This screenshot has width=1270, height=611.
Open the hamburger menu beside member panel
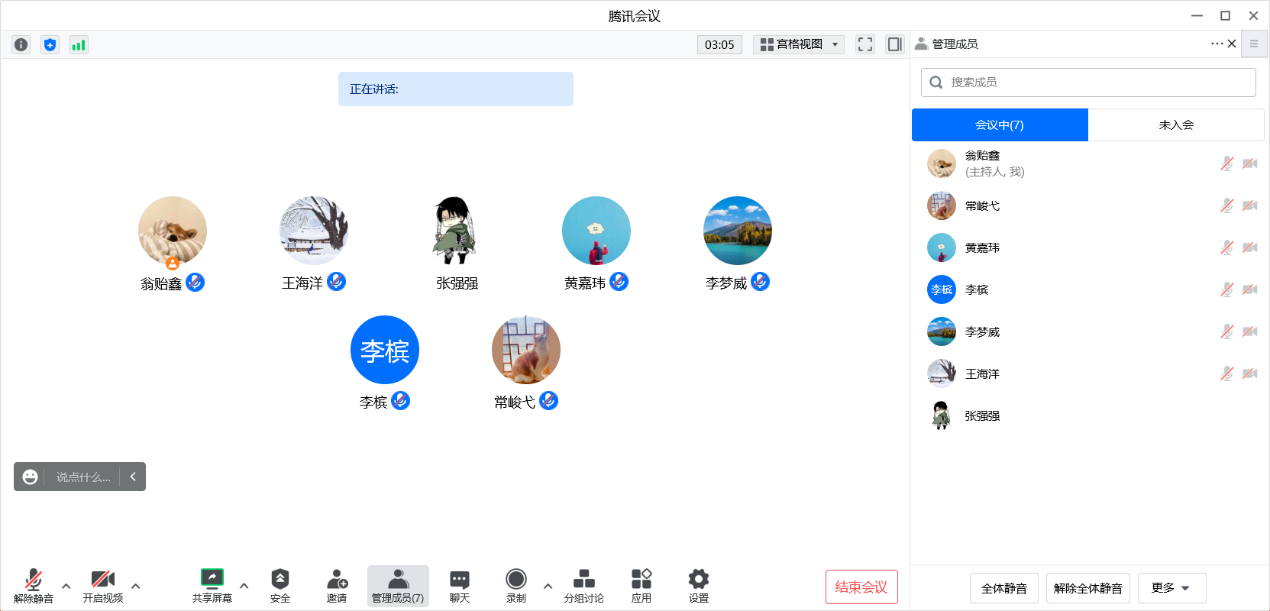pos(1254,43)
